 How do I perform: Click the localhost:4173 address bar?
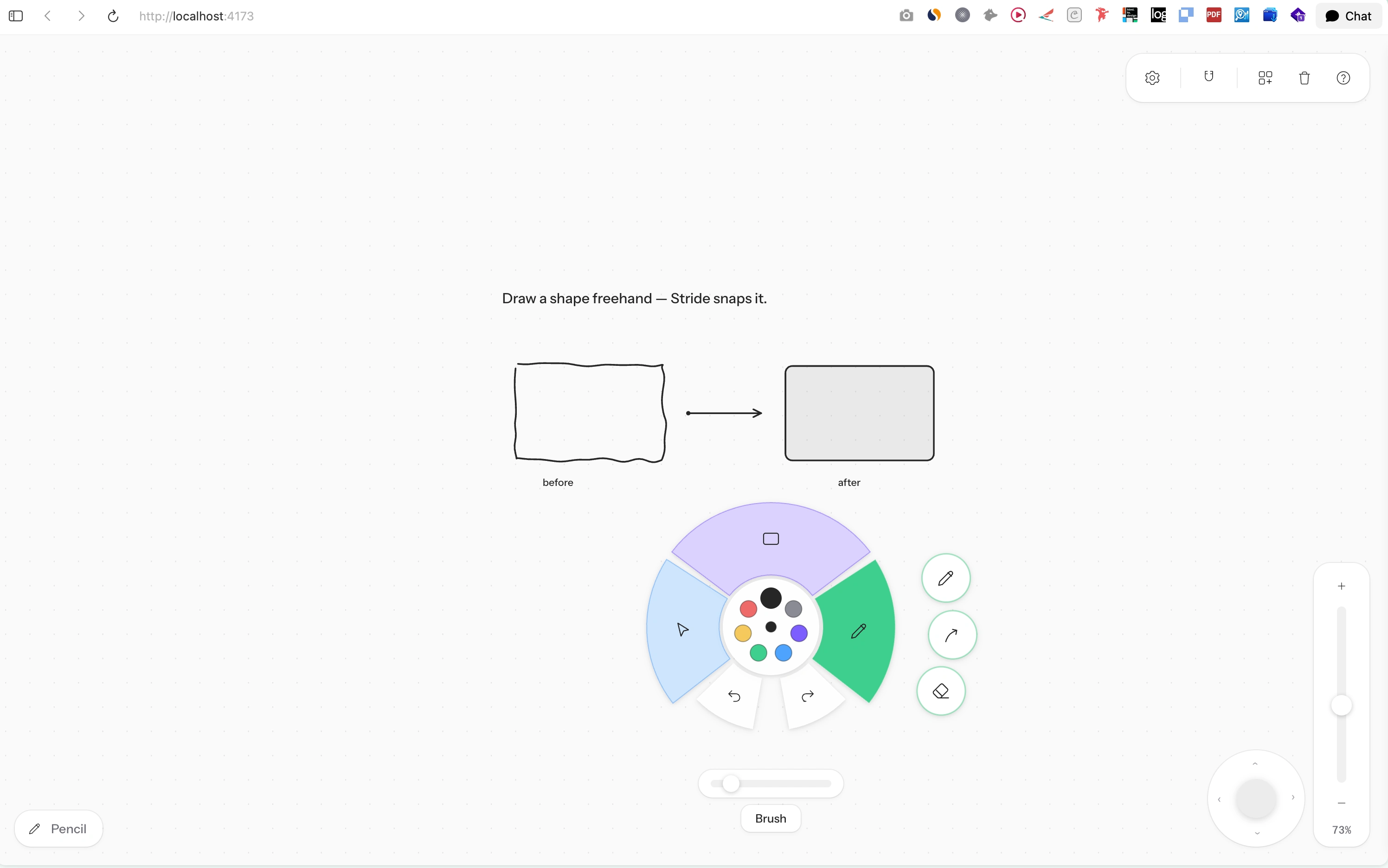pyautogui.click(x=196, y=16)
